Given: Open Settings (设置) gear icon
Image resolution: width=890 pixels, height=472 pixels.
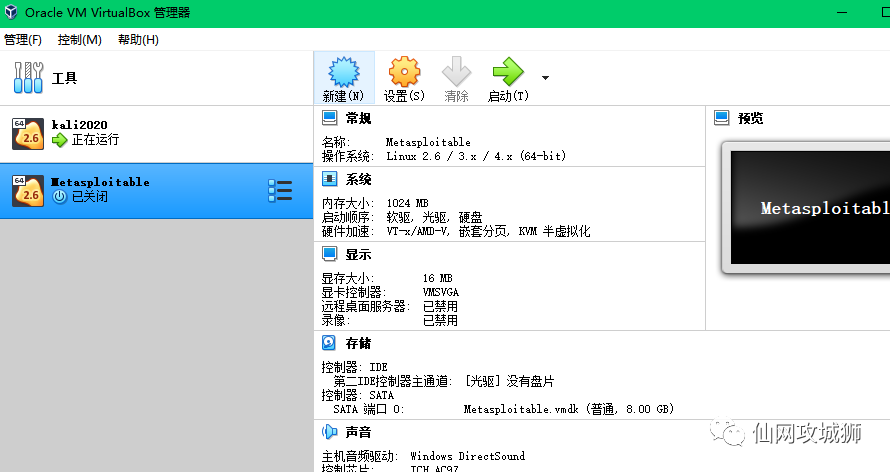Looking at the screenshot, I should pos(404,71).
